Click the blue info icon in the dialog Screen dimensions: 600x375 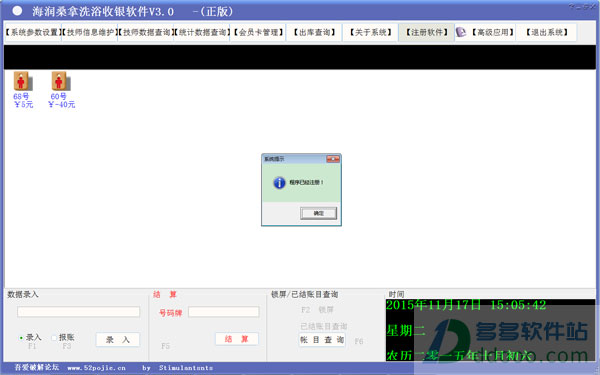pos(279,183)
